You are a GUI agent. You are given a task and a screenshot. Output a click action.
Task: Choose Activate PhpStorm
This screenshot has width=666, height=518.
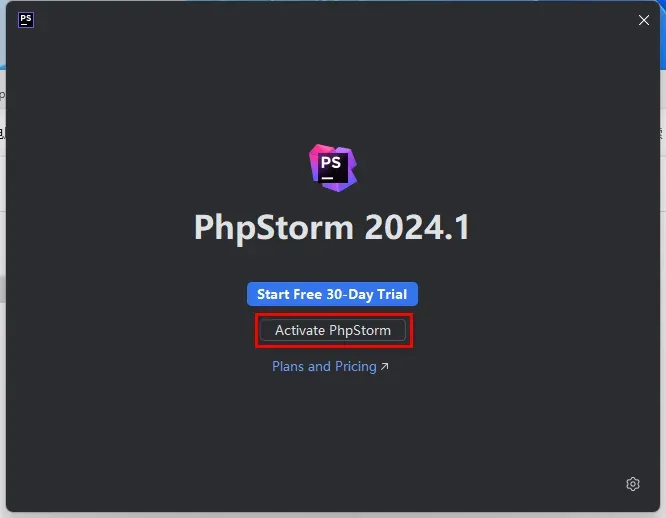point(333,330)
